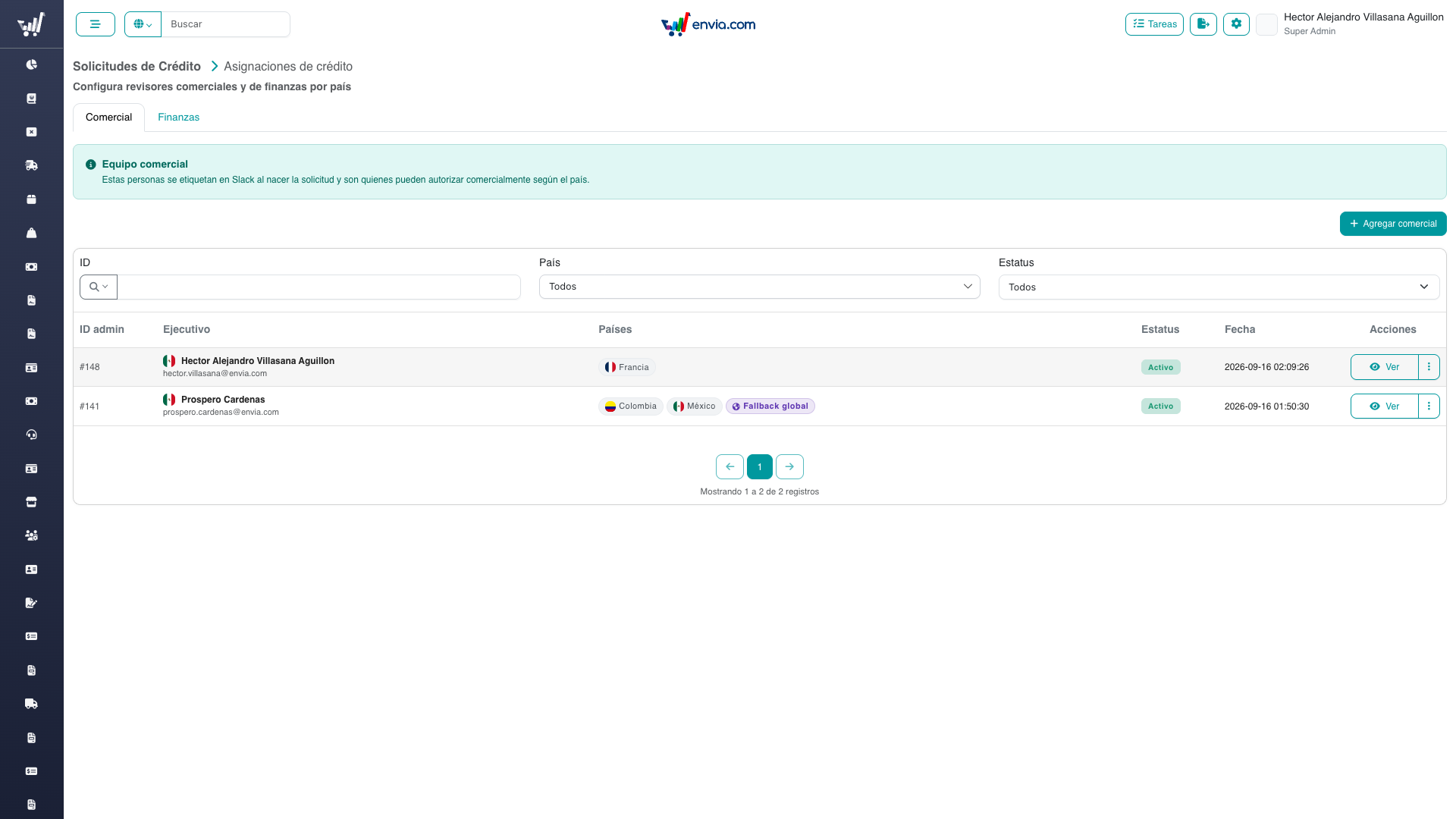Open the store shop sidebar icon

31,502
